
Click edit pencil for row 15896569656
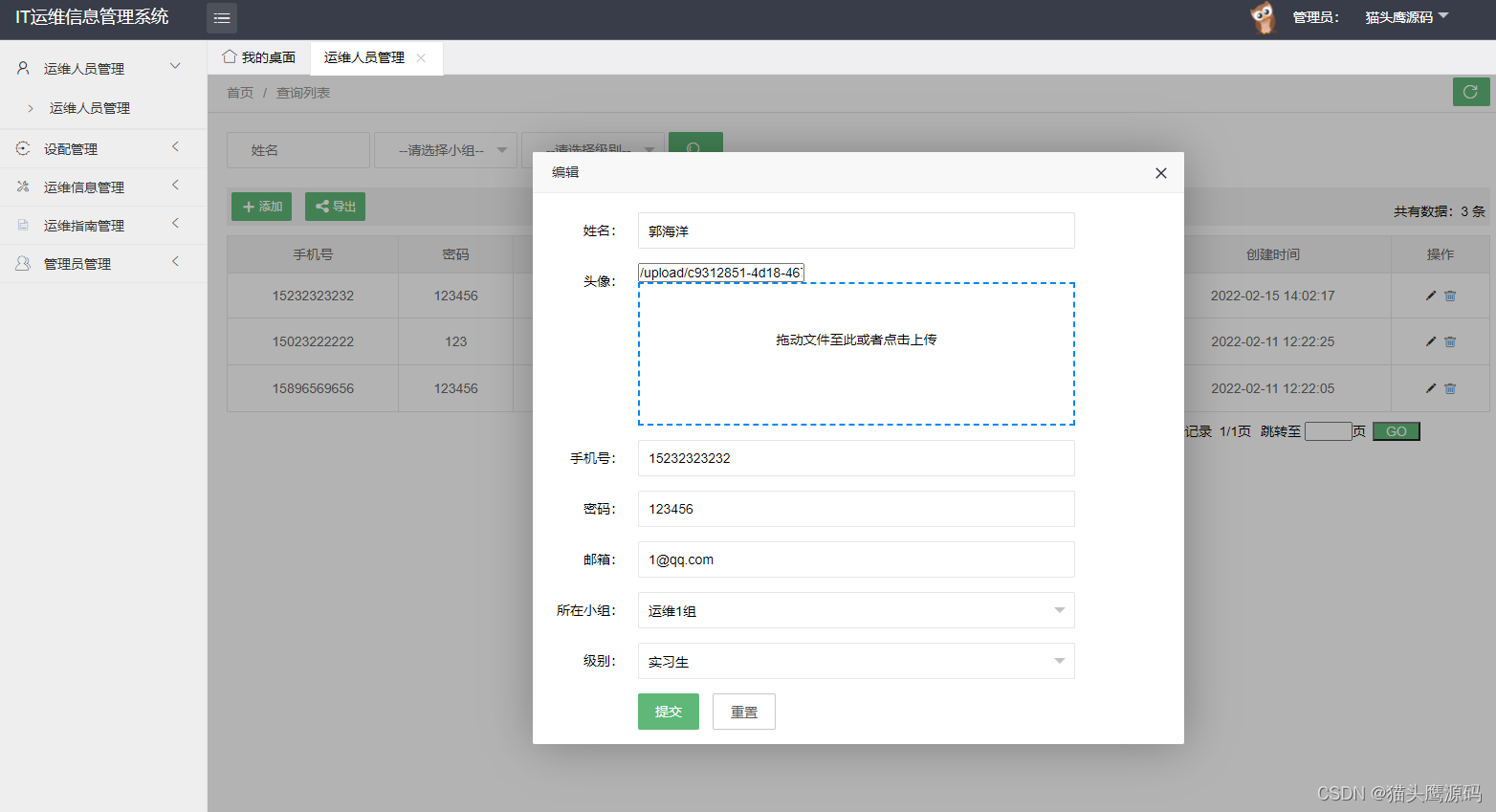(x=1431, y=388)
